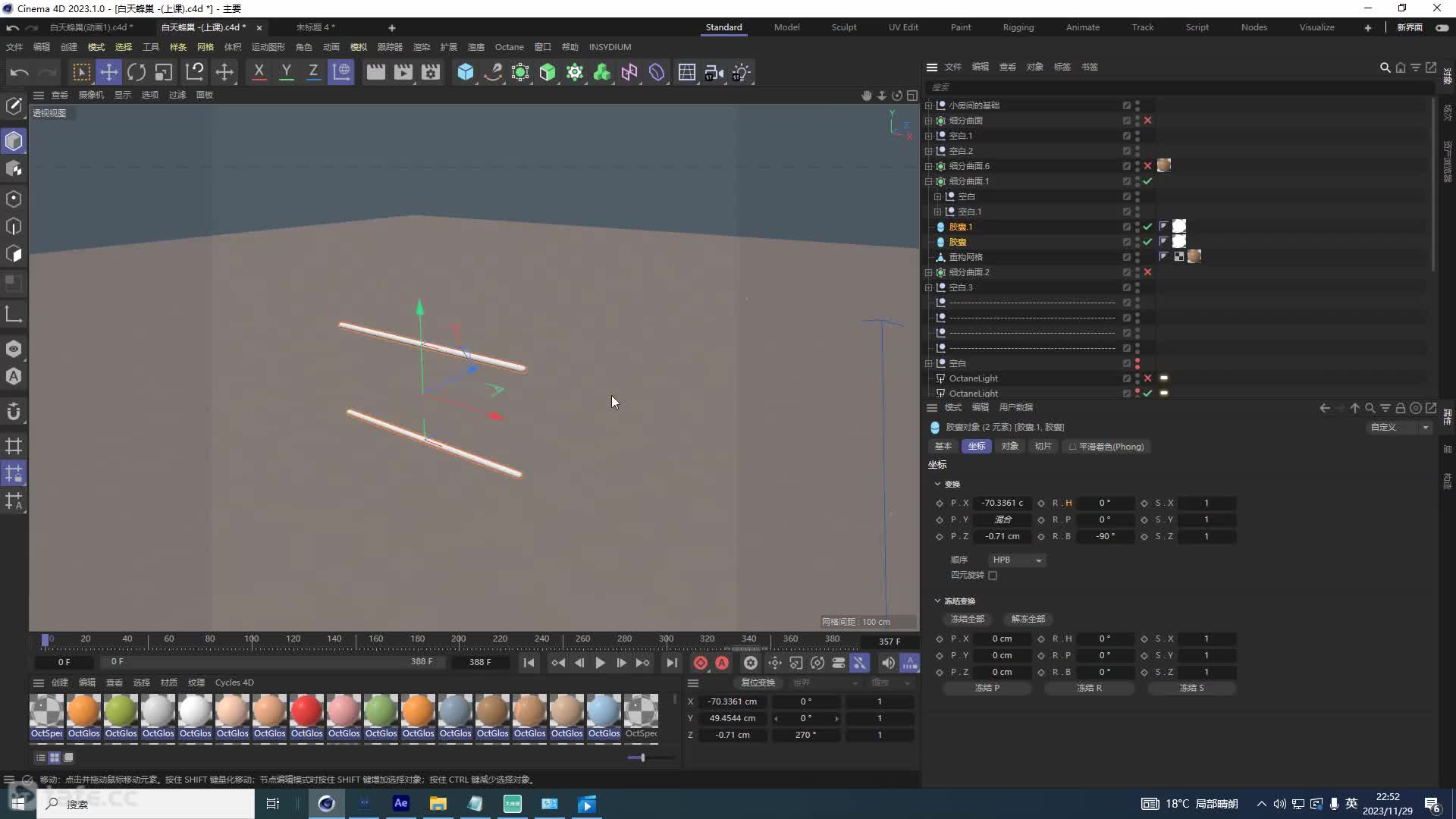This screenshot has width=1456, height=819.
Task: Switch to the UV Edit layout
Action: click(903, 27)
